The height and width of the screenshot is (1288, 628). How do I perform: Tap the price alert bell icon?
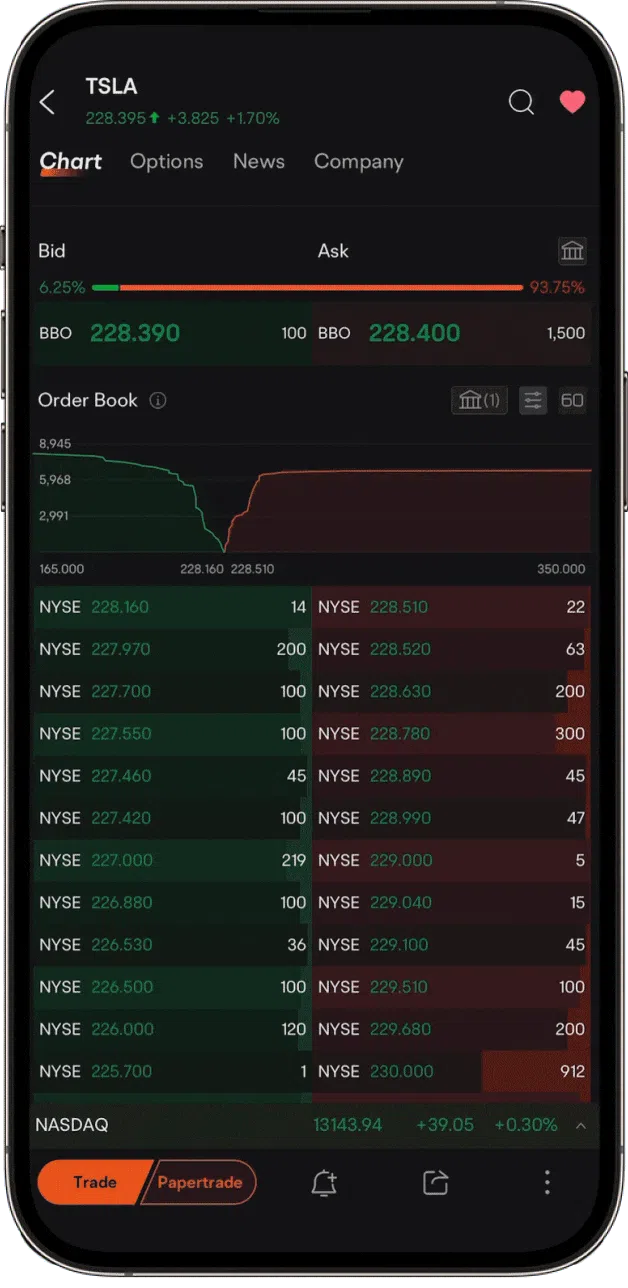324,1183
